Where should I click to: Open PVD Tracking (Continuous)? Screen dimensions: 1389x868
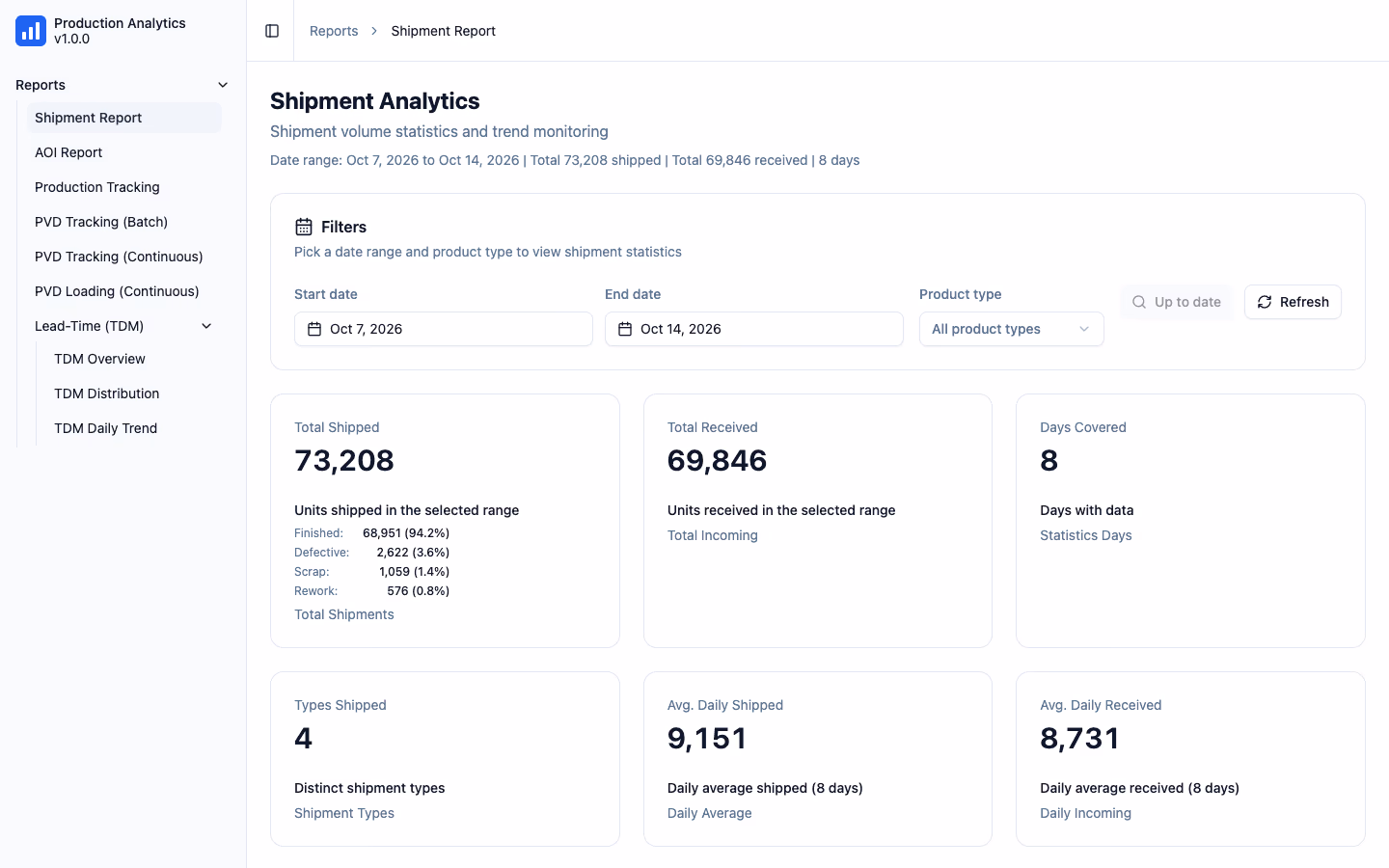click(124, 257)
